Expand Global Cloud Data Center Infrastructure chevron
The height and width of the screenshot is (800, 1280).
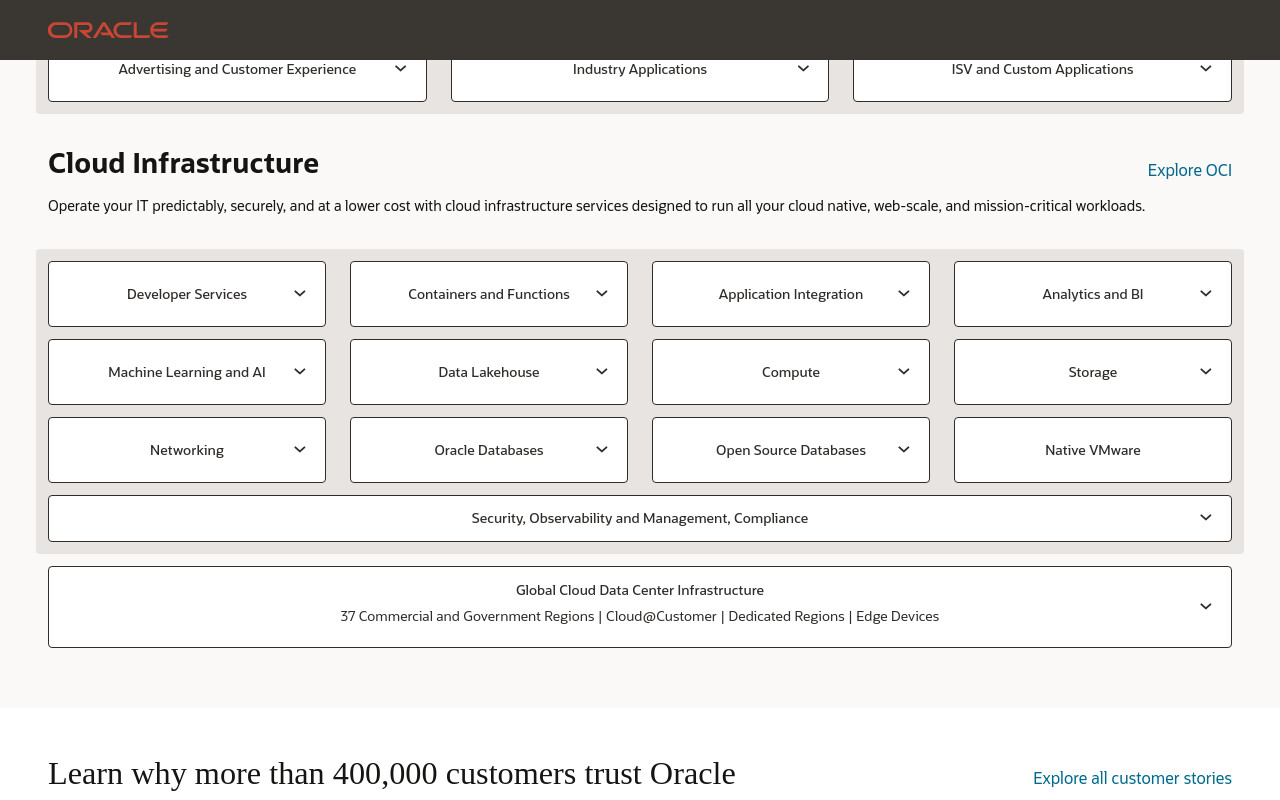coord(1205,607)
